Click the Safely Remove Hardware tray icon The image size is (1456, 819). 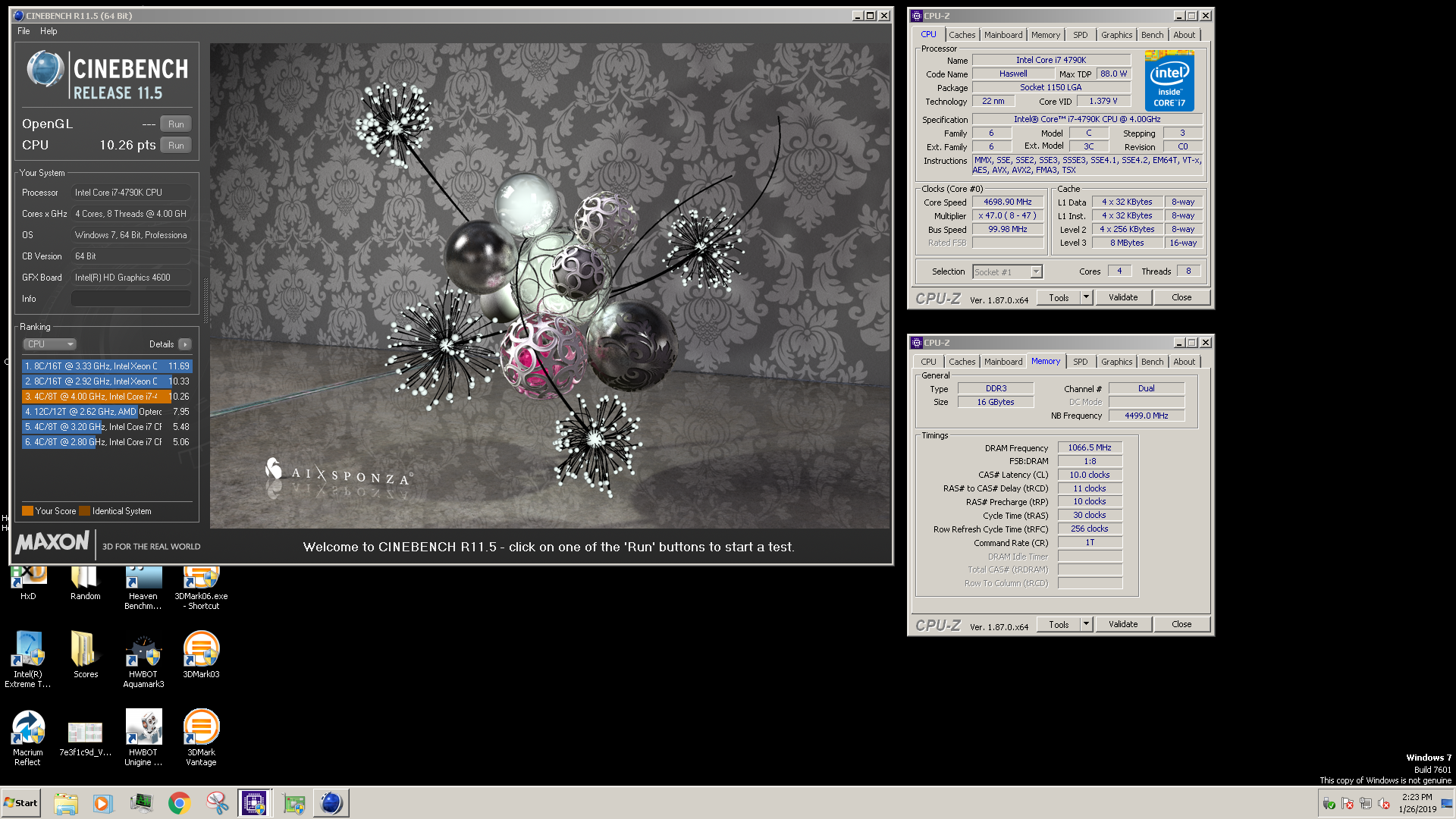coord(1329,804)
